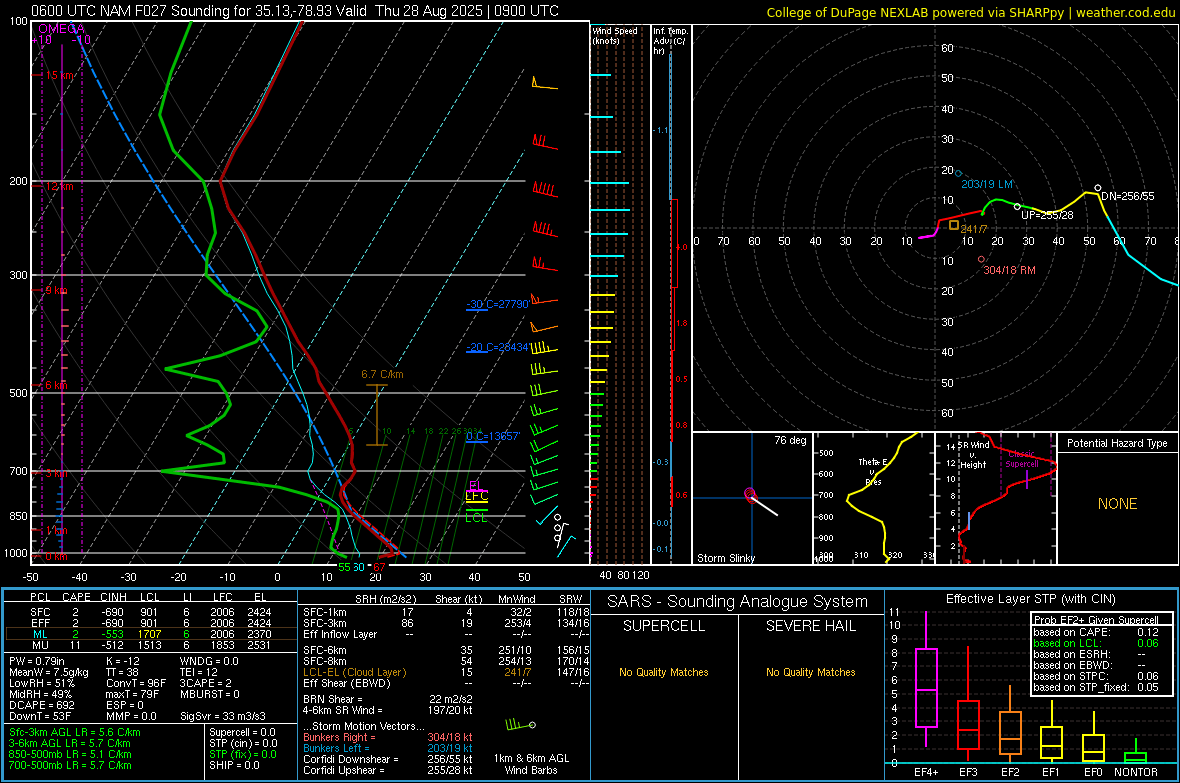
Task: Click the 850-500mb LR = 5.1 C/km line
Action: click(x=70, y=754)
